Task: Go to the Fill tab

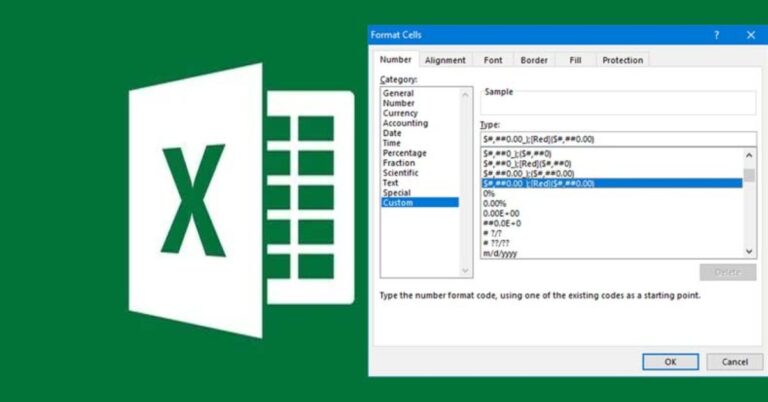Action: (x=575, y=60)
